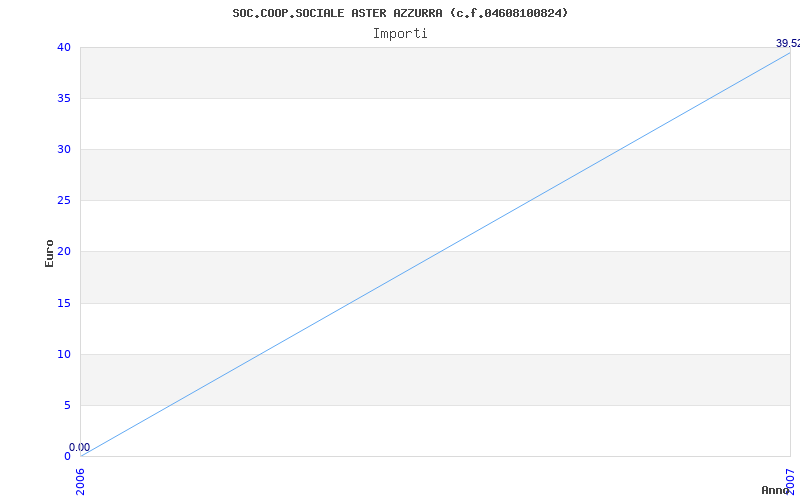
Task: Select the 0 y-axis tick label
Action: tap(67, 457)
